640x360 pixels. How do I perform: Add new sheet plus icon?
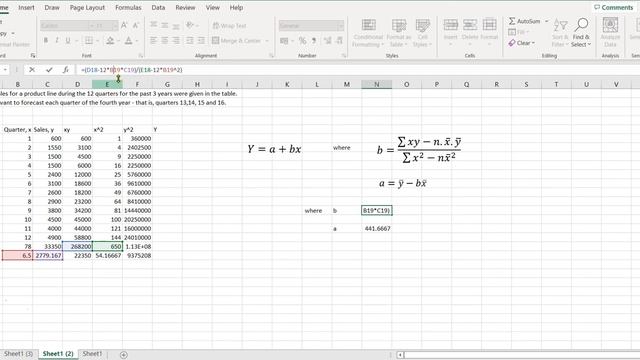pyautogui.click(x=124, y=355)
